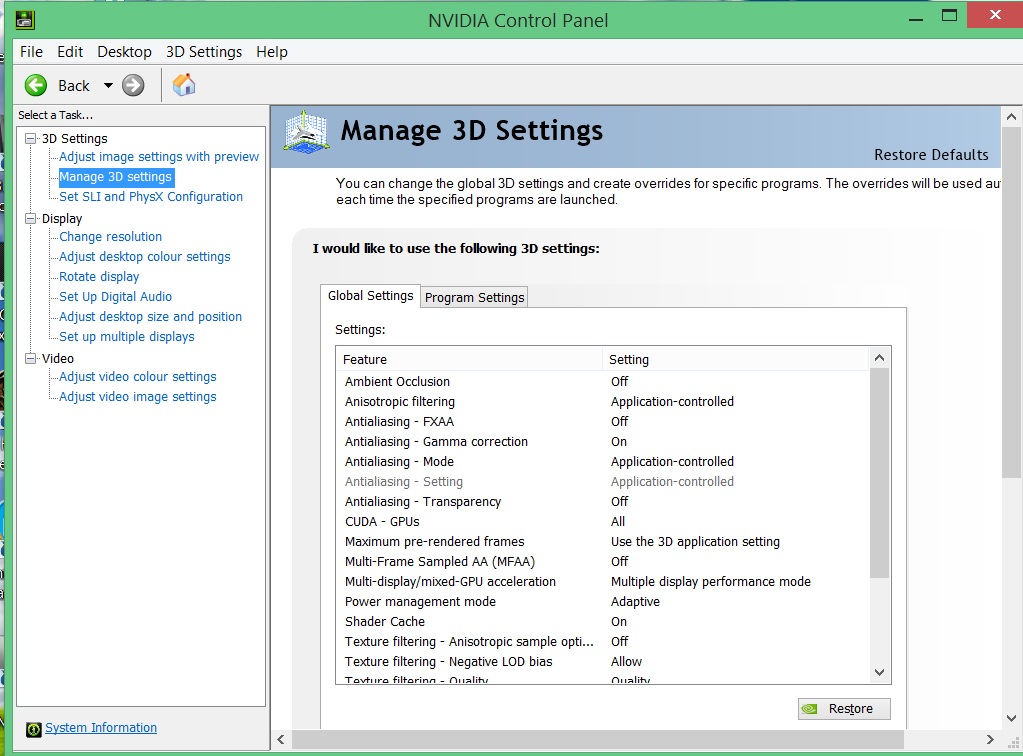This screenshot has height=756, width=1023.
Task: Open the Back history dropdown arrow
Action: (x=108, y=85)
